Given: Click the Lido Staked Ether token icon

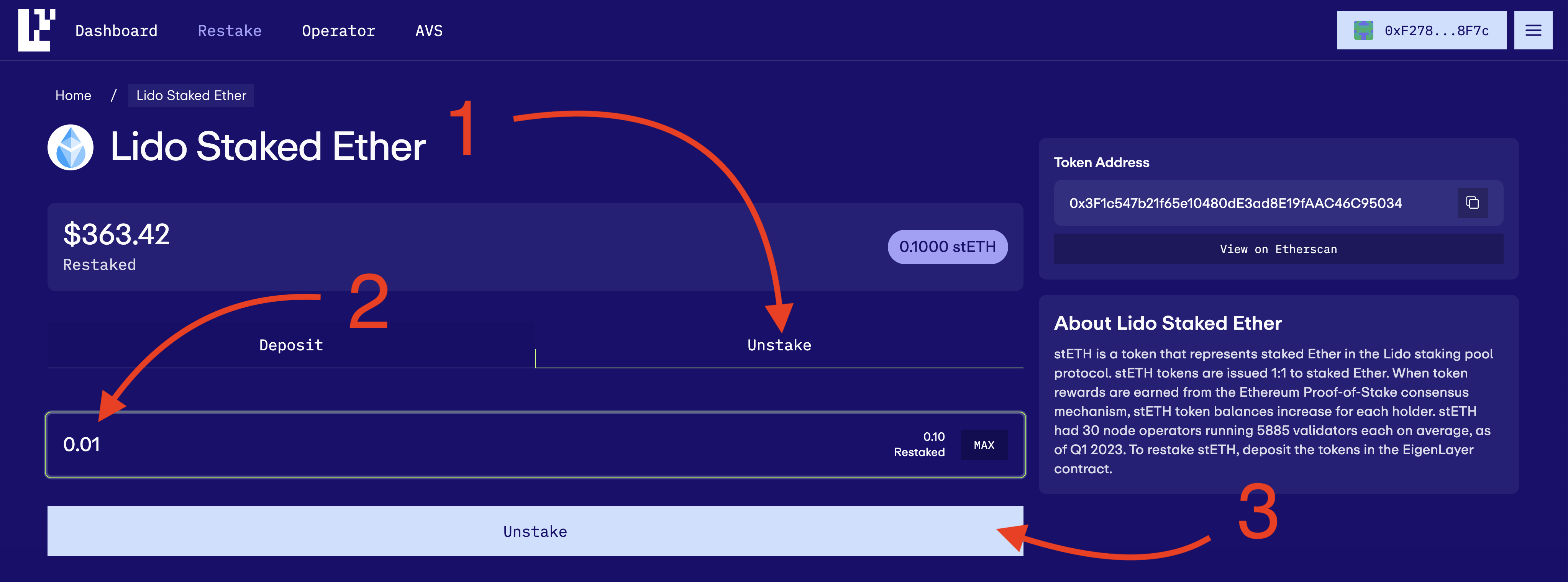Looking at the screenshot, I should (71, 147).
